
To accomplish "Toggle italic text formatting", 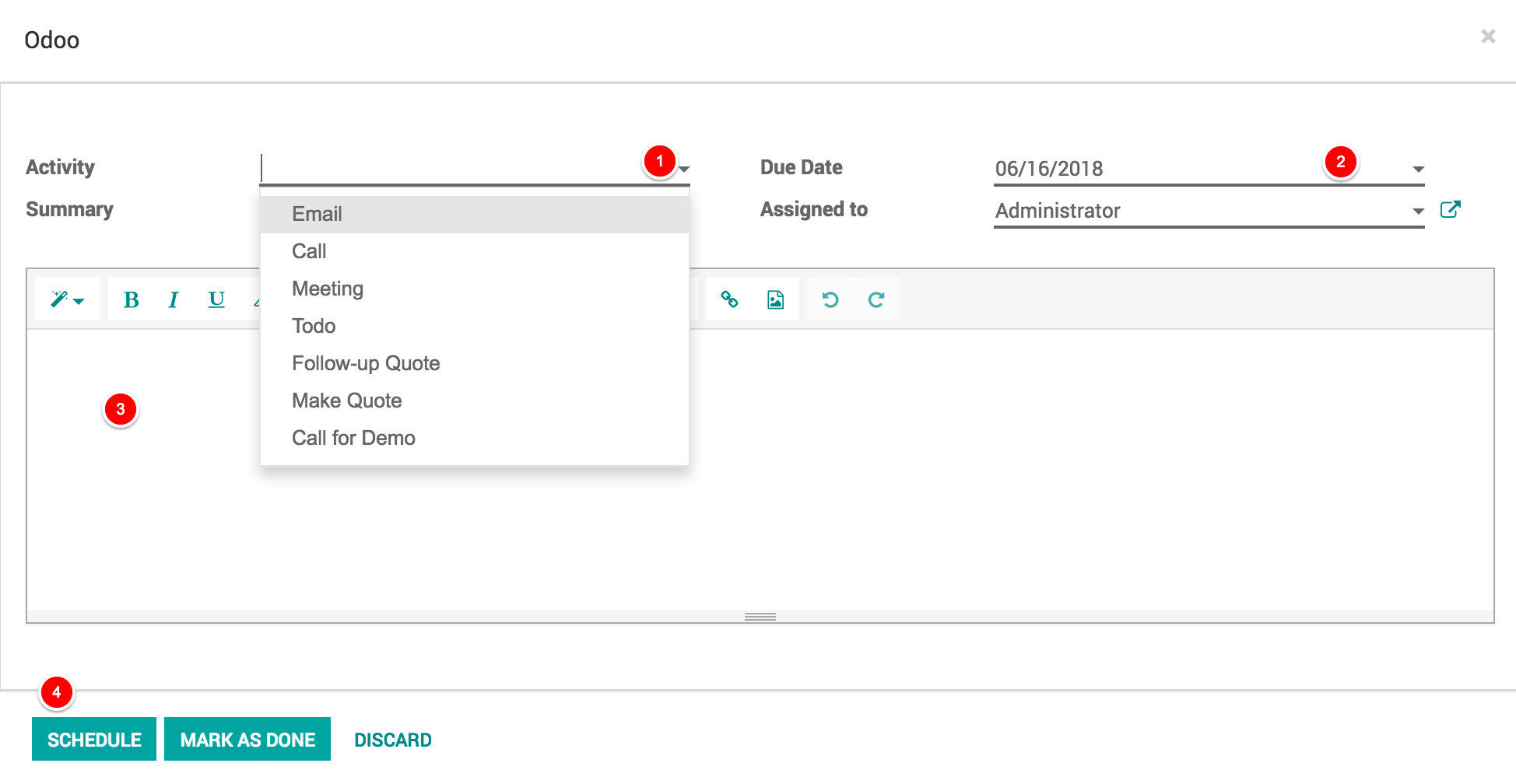I will pyautogui.click(x=173, y=299).
